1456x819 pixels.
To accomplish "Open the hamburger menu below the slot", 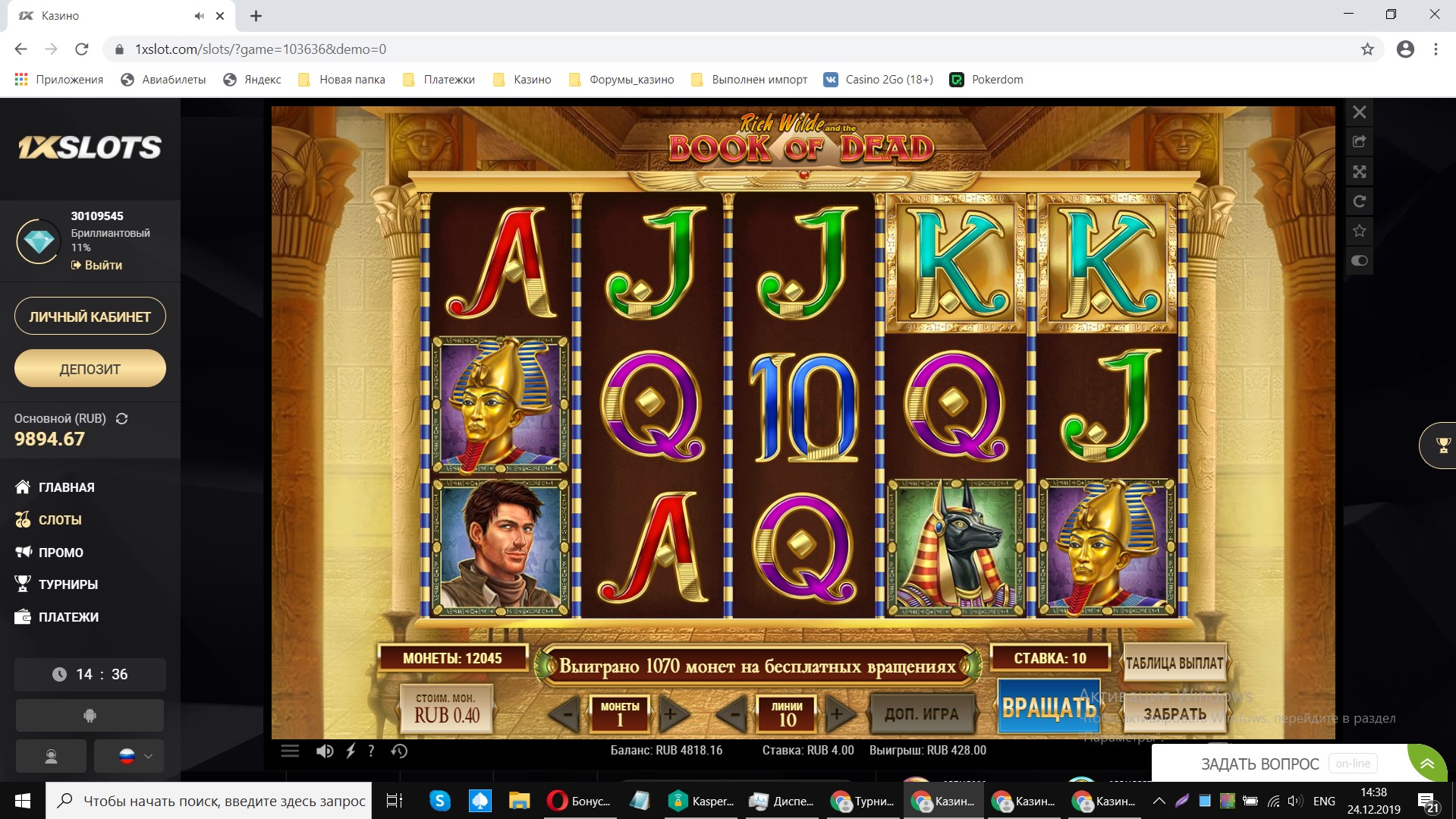I will click(x=290, y=751).
